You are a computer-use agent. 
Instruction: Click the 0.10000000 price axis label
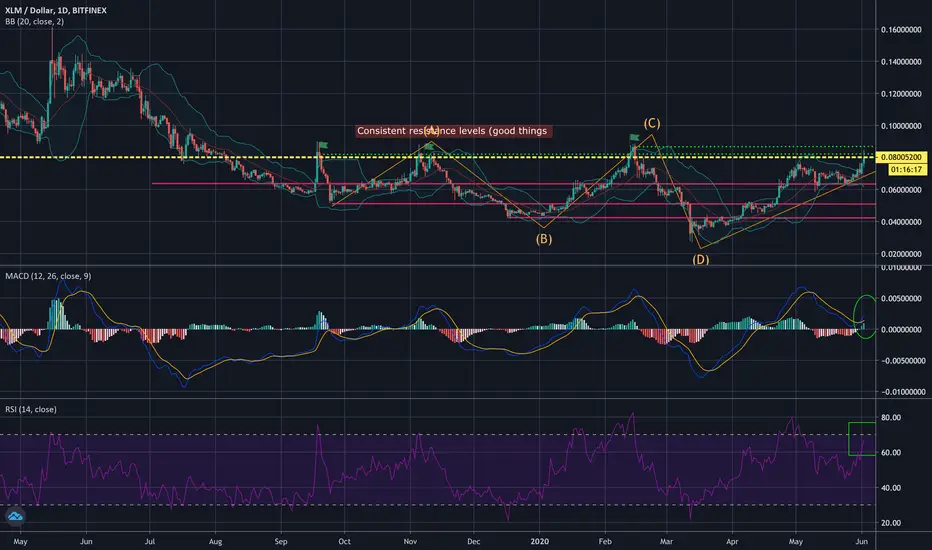[901, 126]
